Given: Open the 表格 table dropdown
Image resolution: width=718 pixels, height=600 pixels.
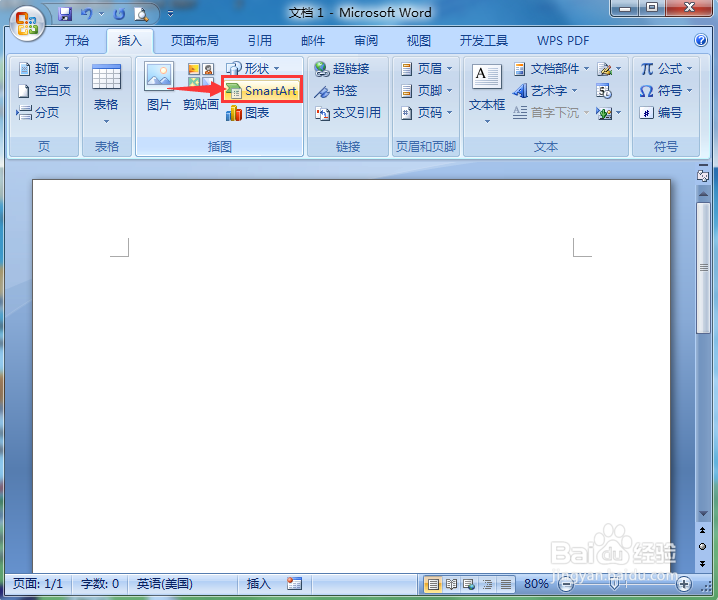Looking at the screenshot, I should [106, 94].
